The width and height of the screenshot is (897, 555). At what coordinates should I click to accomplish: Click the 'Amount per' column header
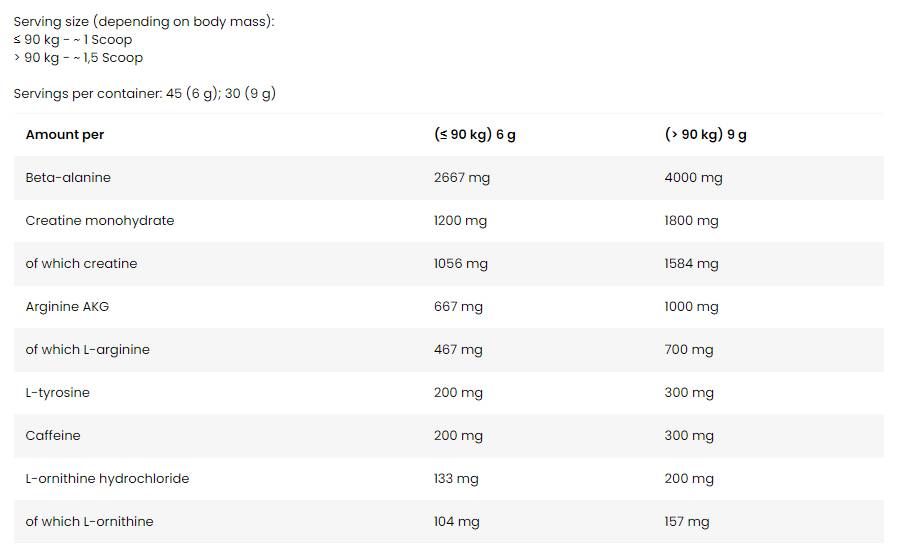coord(65,135)
